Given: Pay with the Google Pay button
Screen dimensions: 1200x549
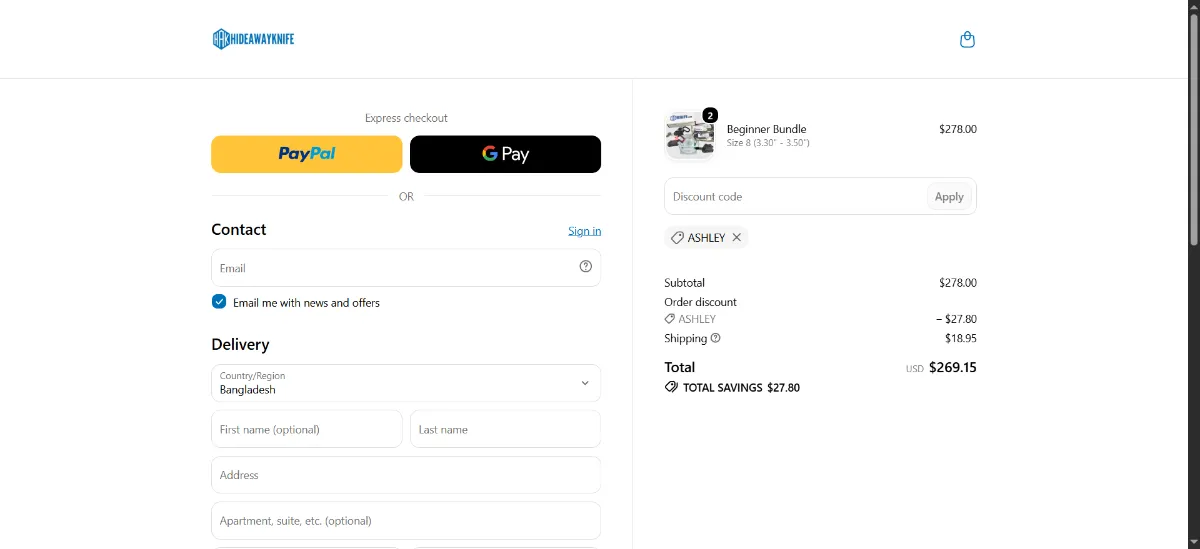Looking at the screenshot, I should 506,154.
